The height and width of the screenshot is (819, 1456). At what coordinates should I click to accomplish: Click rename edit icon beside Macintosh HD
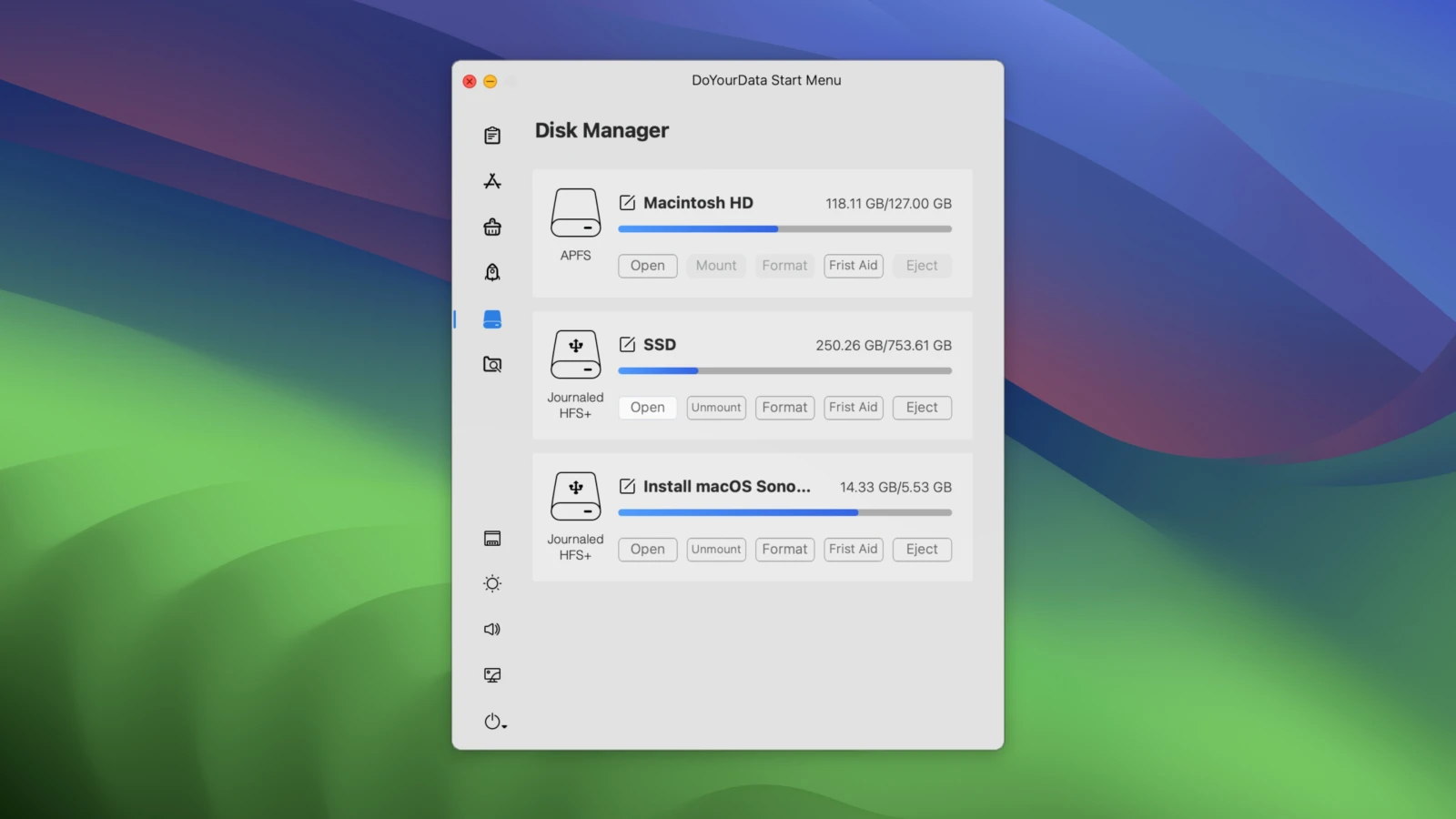click(627, 203)
